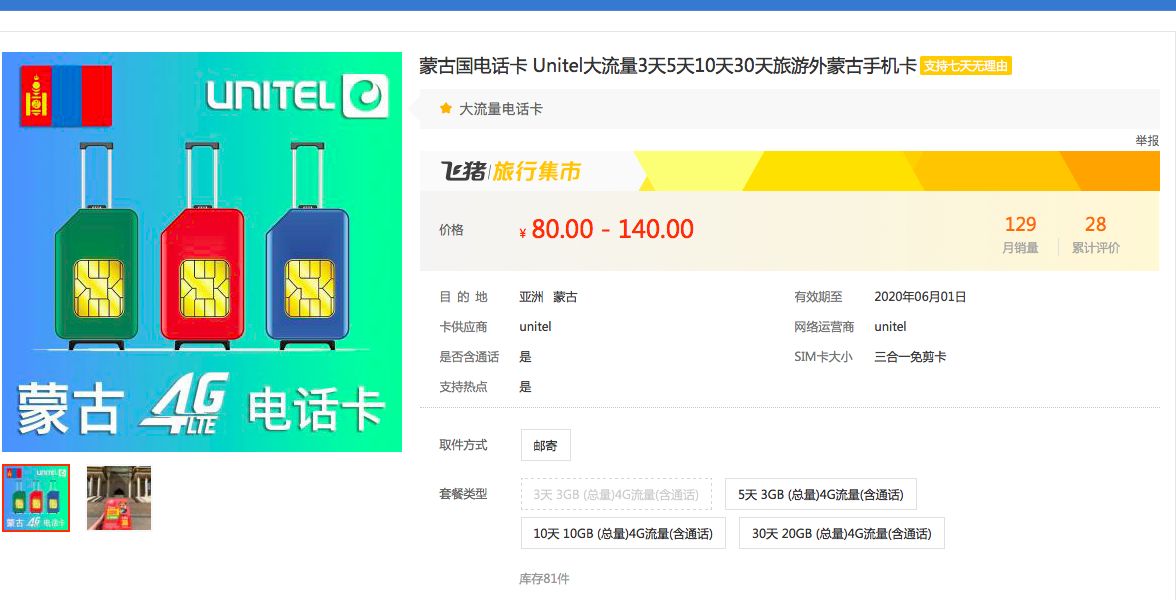Click the main Unitel product image
Screen dimensions: 1176x600
pyautogui.click(x=202, y=252)
